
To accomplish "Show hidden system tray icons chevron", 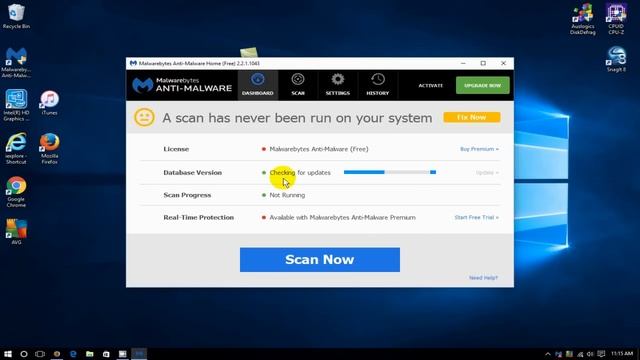I will tap(548, 354).
